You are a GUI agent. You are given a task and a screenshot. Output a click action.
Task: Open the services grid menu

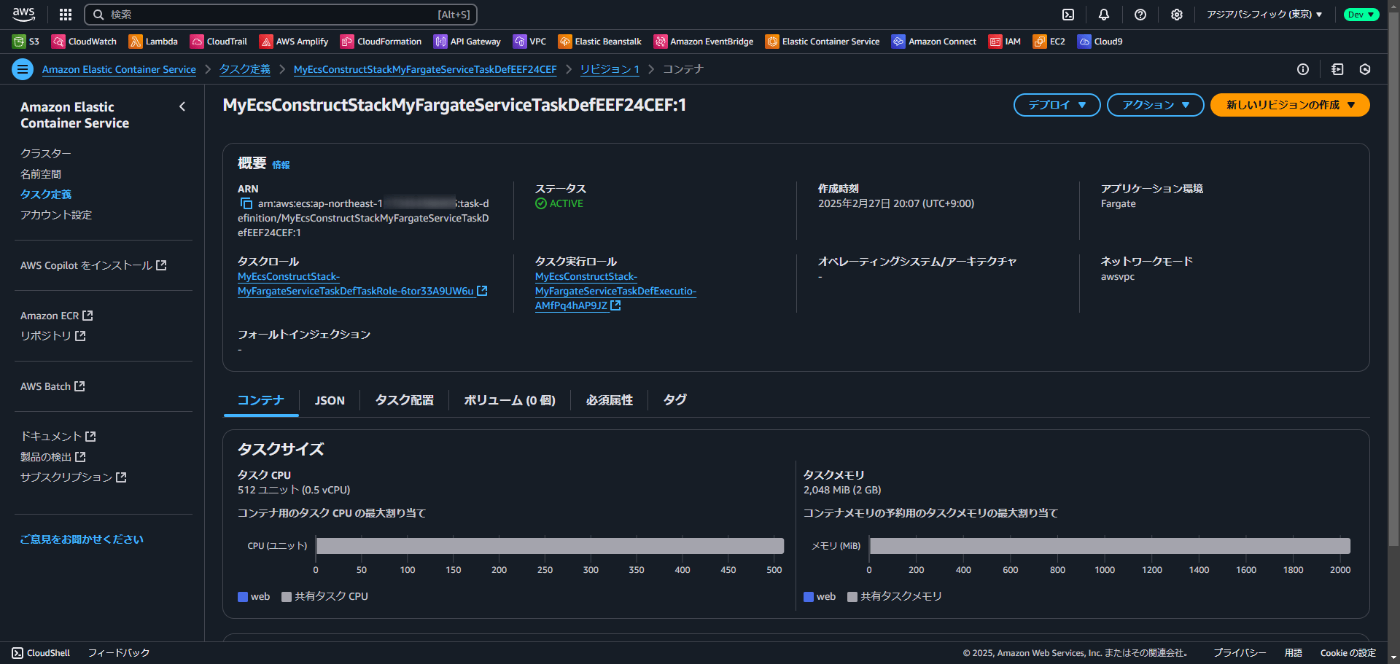(65, 15)
